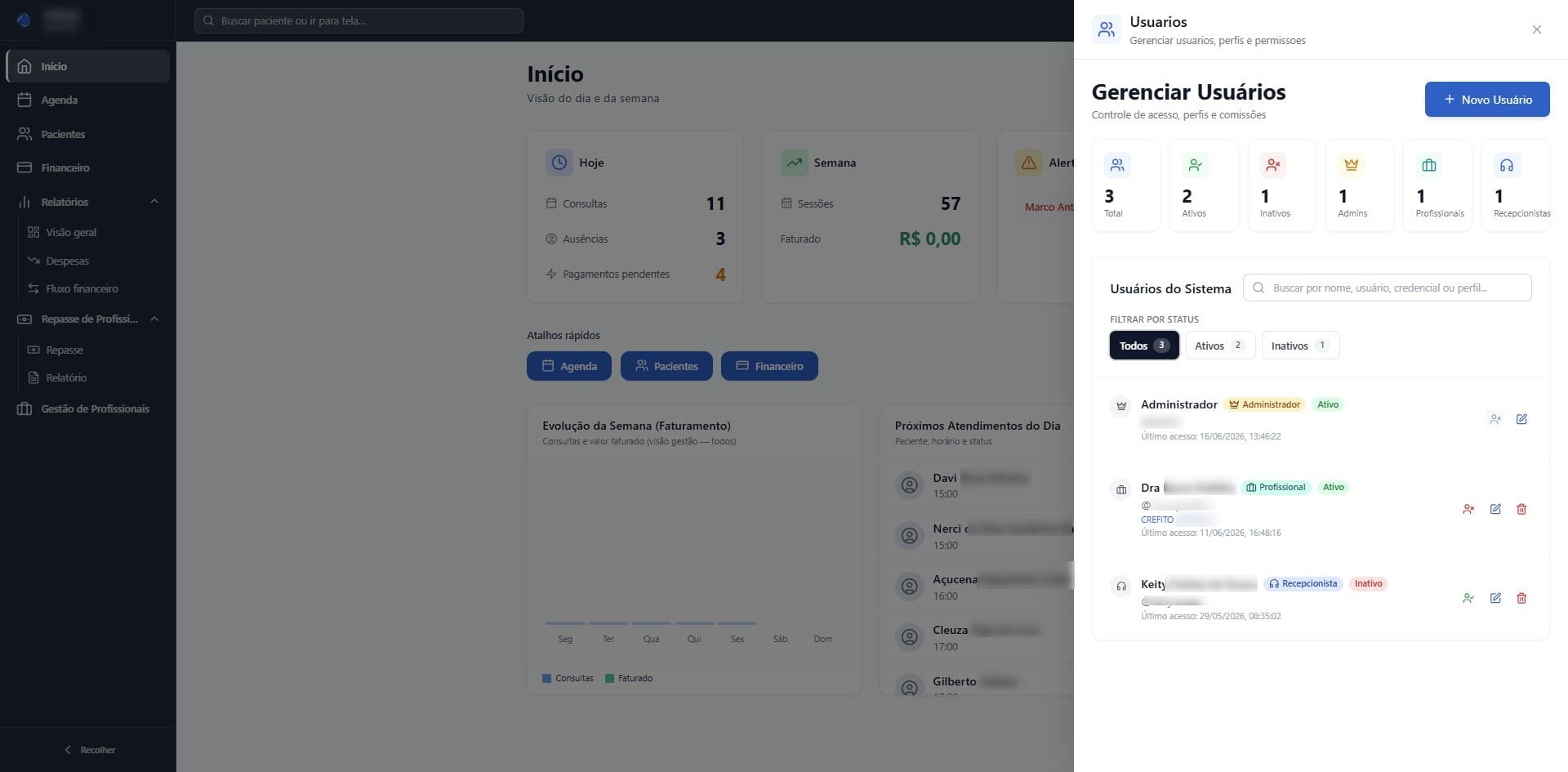
Task: Collapse the Relatórios sidebar section
Action: point(154,202)
